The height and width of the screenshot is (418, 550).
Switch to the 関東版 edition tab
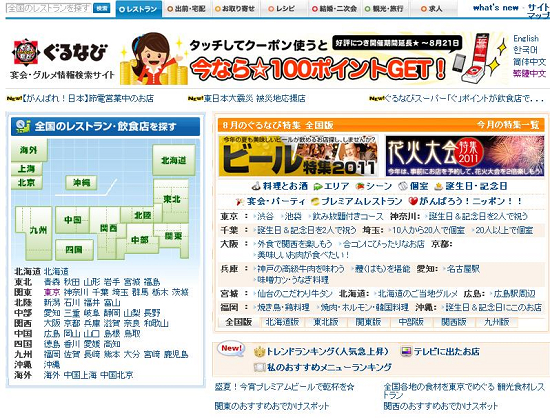pos(368,322)
